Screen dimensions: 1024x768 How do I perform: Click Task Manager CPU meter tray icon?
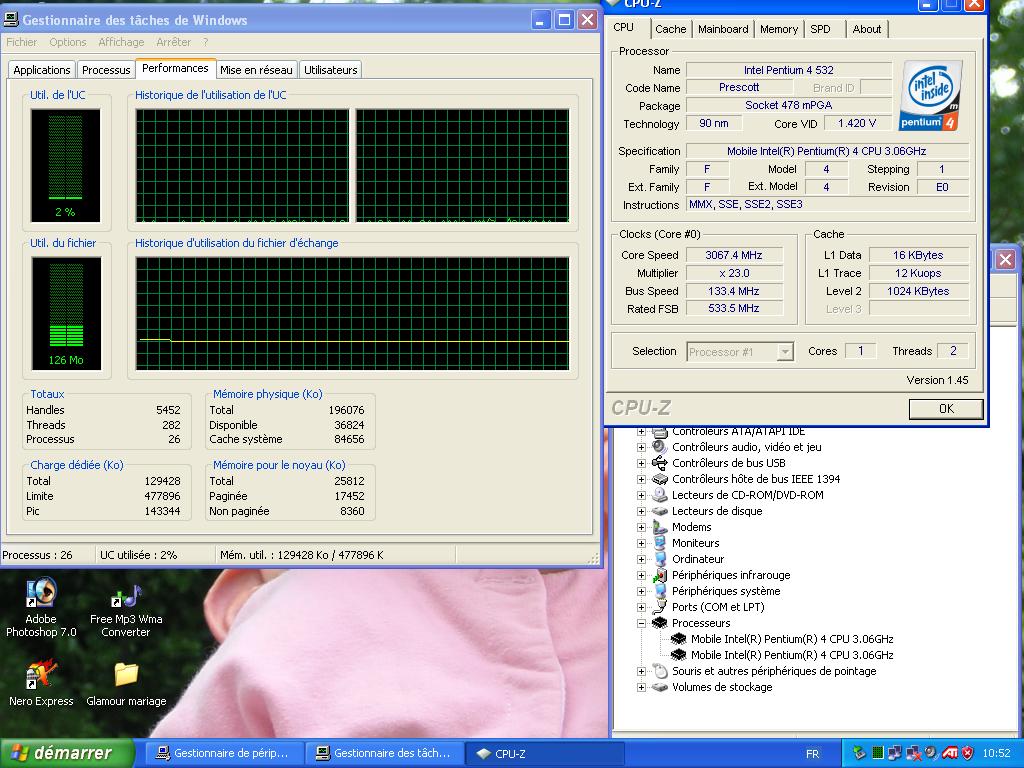pyautogui.click(x=878, y=753)
